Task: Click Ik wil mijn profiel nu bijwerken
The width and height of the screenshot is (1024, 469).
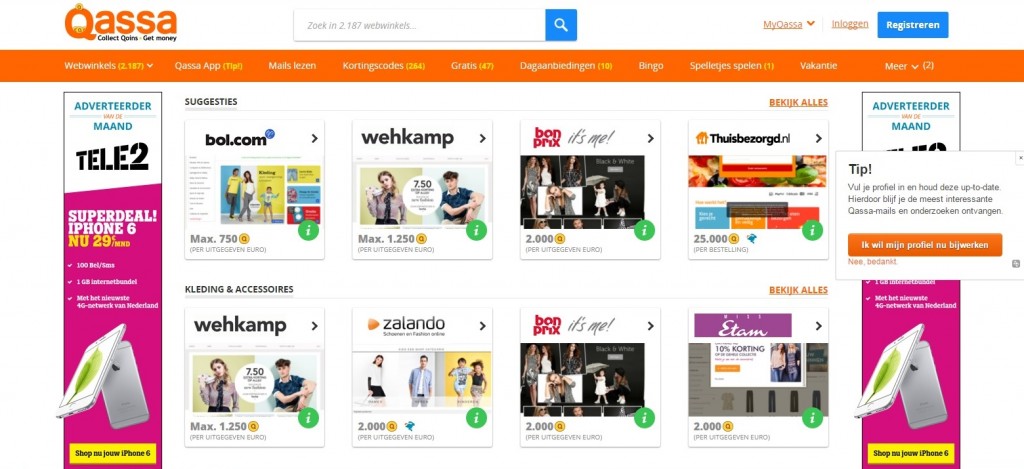Action: pos(925,245)
